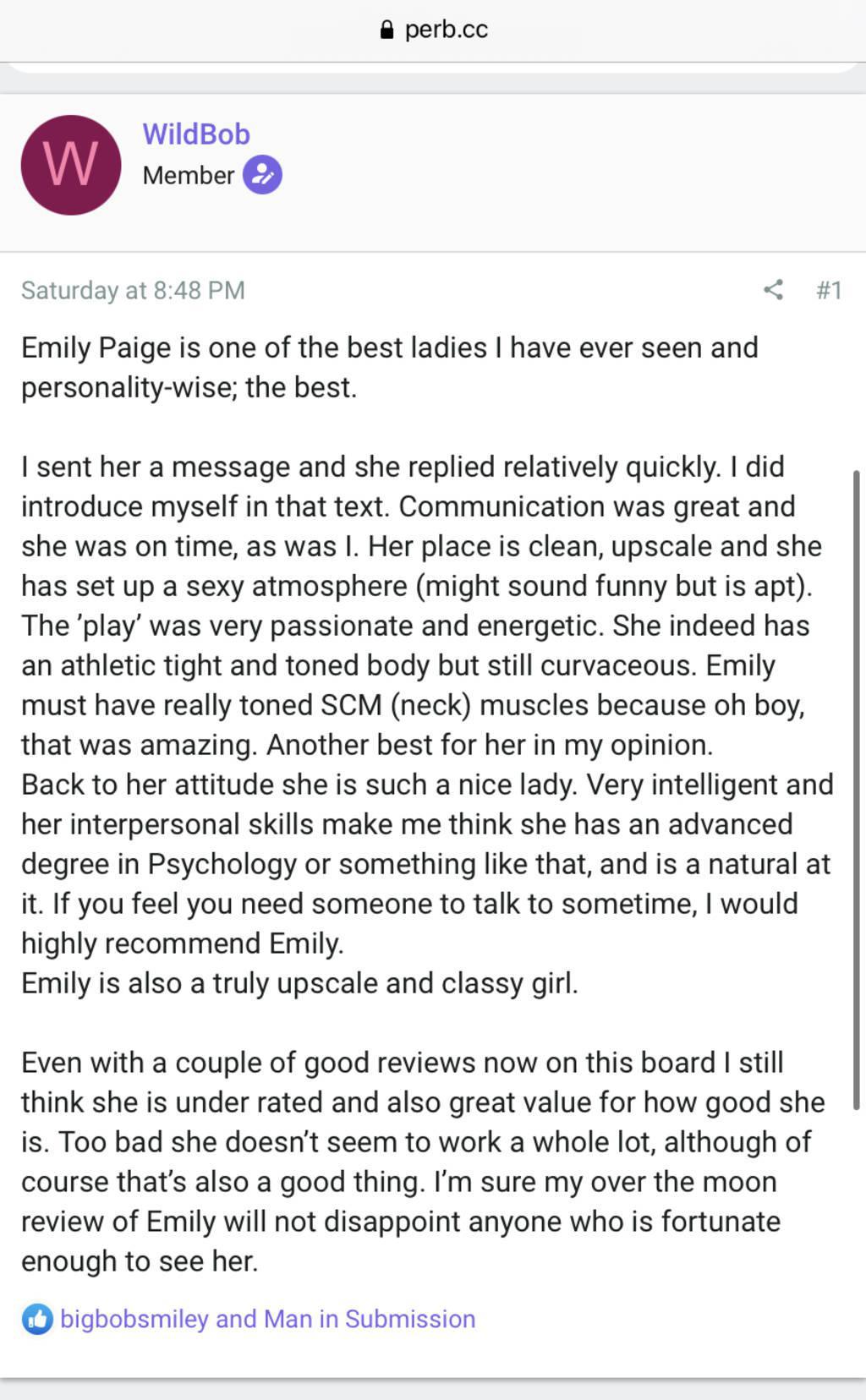
Task: Click the opening line mentioning Emily Paige
Action: click(389, 347)
